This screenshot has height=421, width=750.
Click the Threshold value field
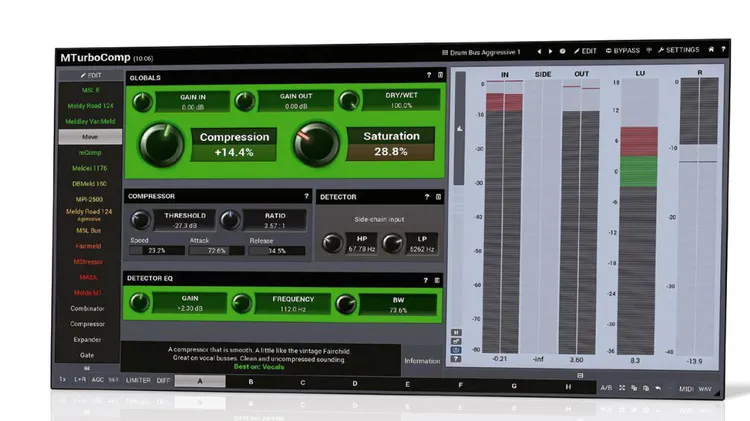[x=186, y=226]
